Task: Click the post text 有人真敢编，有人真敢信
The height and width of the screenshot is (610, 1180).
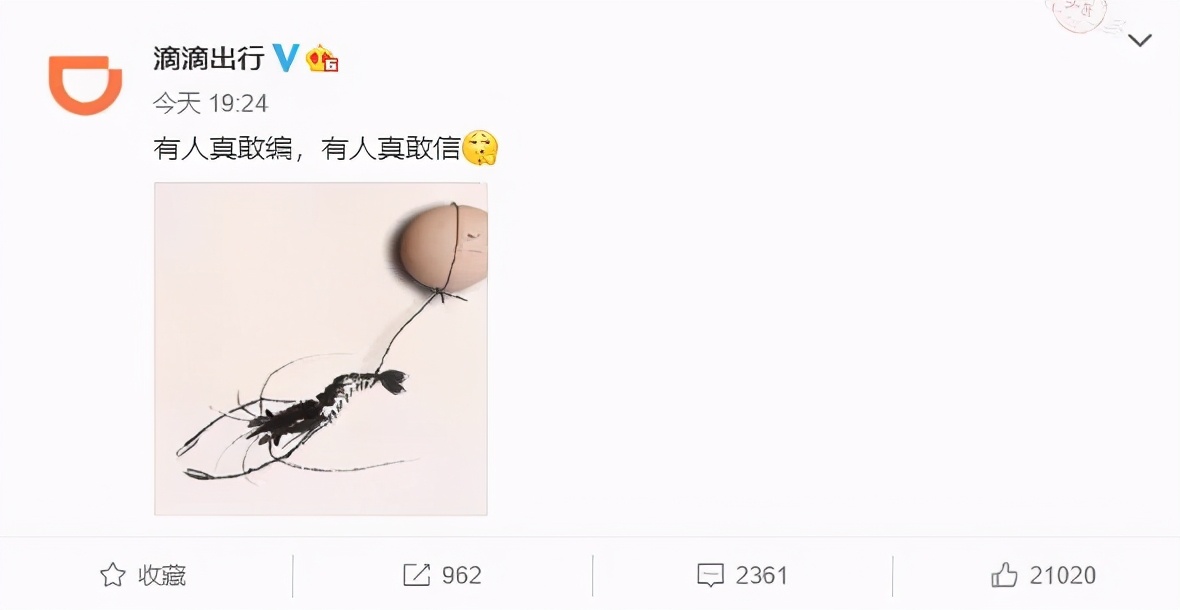Action: coord(306,148)
